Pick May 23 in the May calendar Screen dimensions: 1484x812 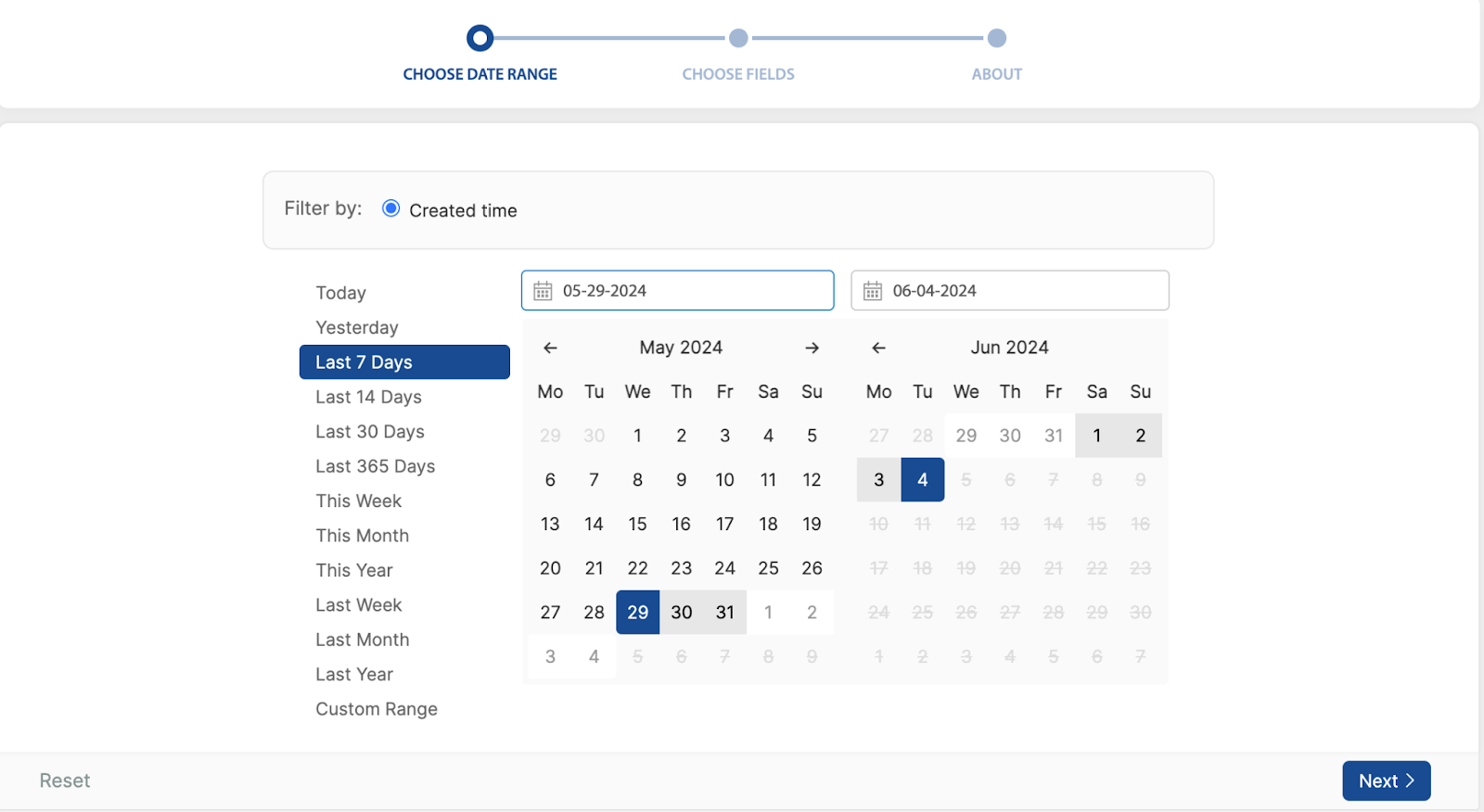coord(682,568)
